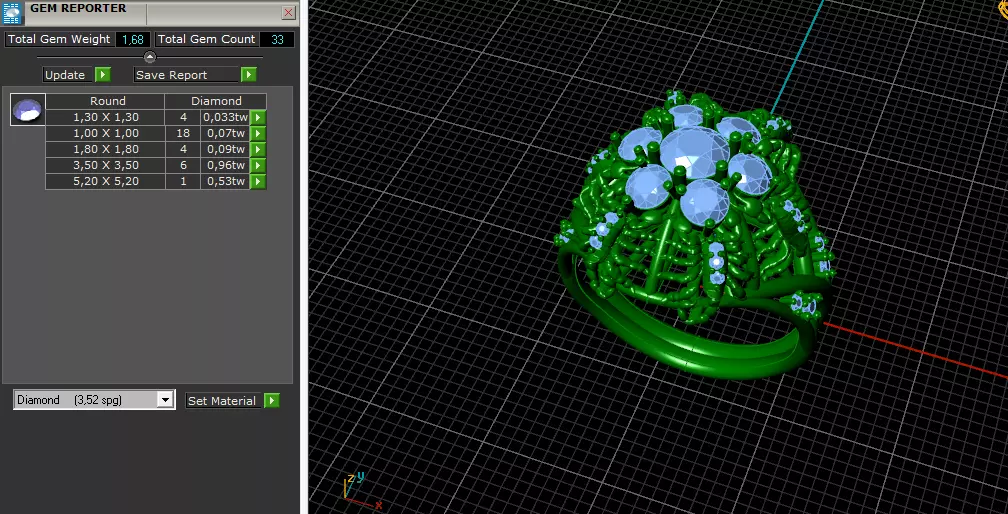Select the 1,30 X 1,30 size cell
This screenshot has width=1008, height=514.
tap(105, 117)
